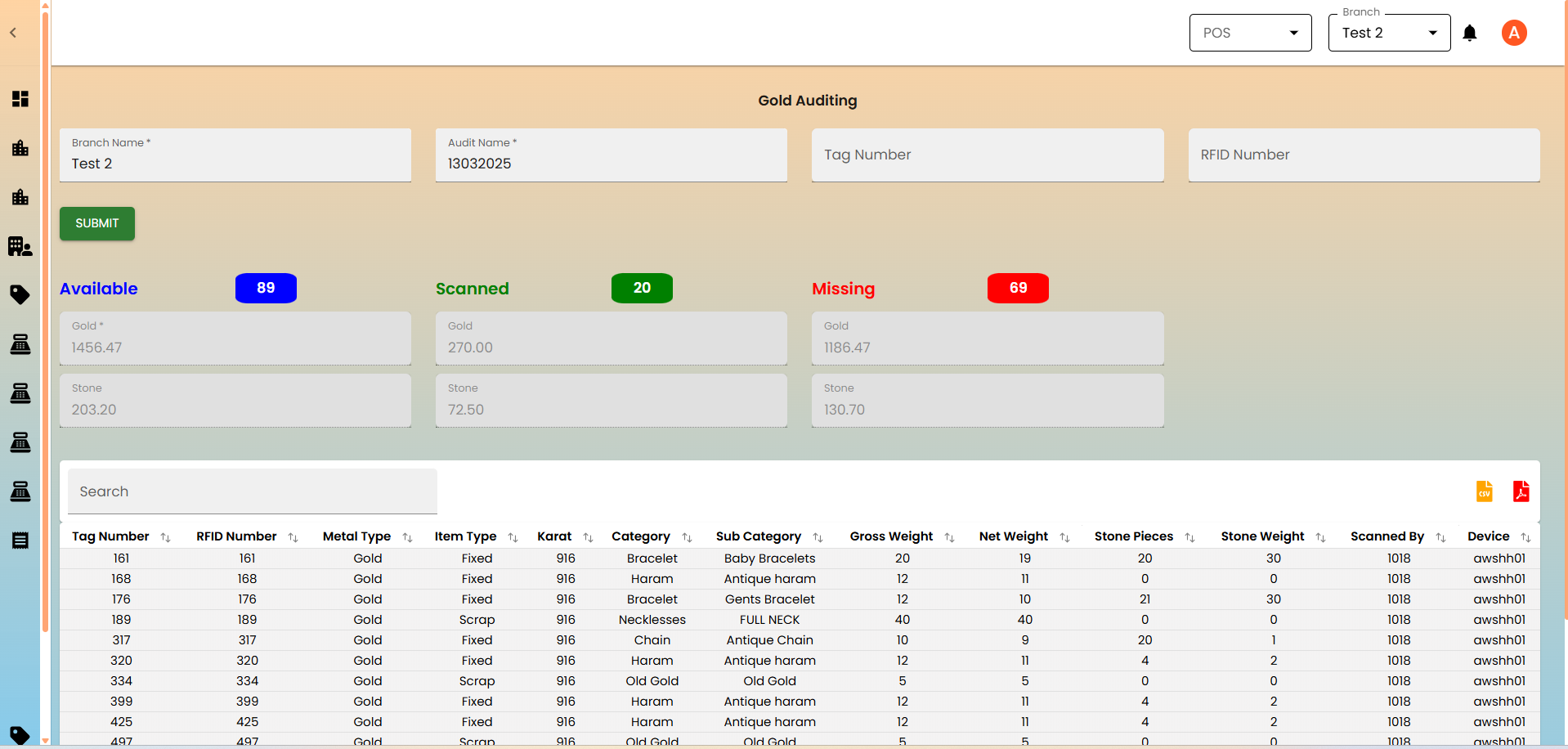Click the blue Available count 89 badge
The height and width of the screenshot is (749, 1568).
click(x=266, y=288)
